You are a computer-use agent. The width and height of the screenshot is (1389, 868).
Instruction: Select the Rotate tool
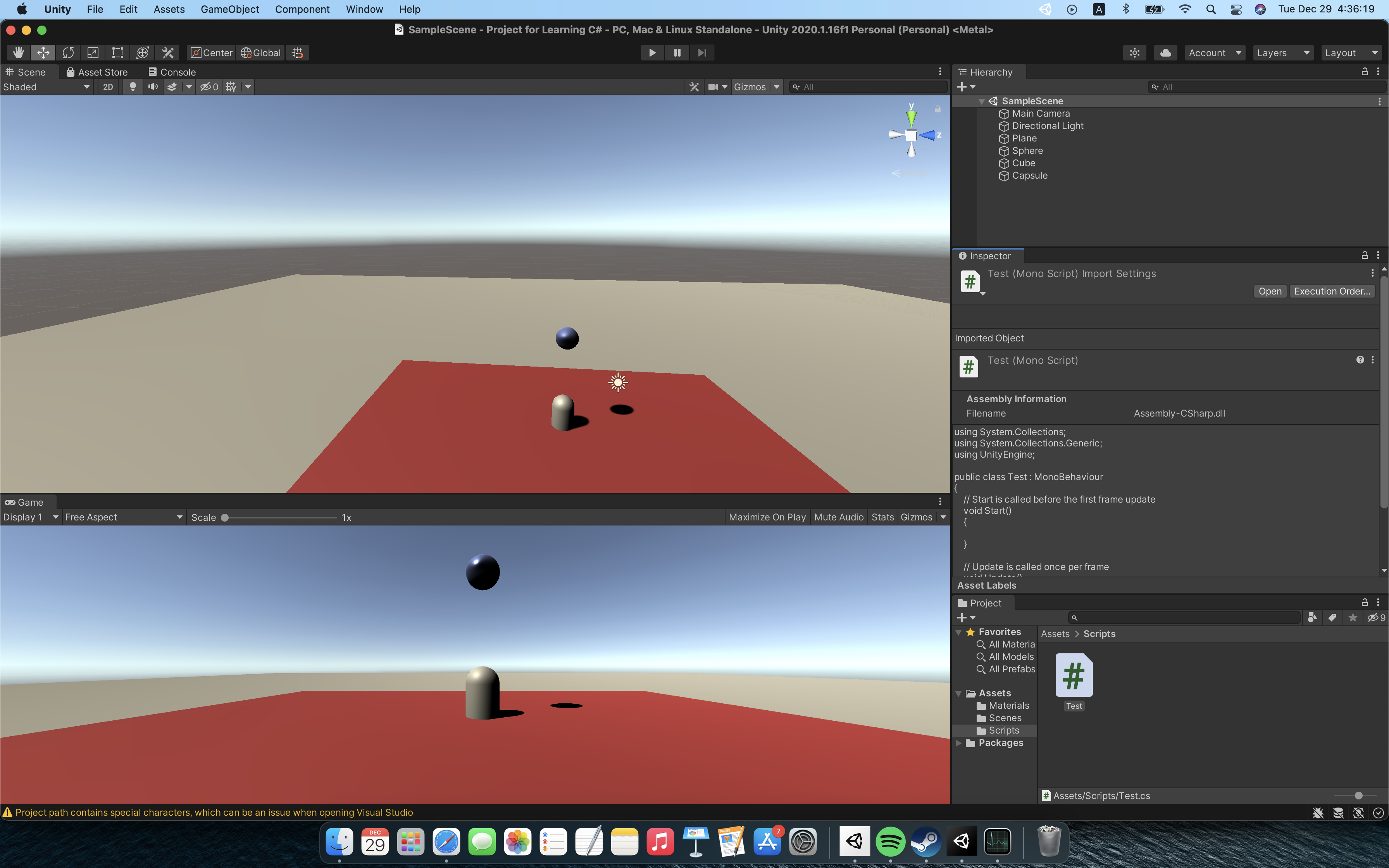point(68,53)
